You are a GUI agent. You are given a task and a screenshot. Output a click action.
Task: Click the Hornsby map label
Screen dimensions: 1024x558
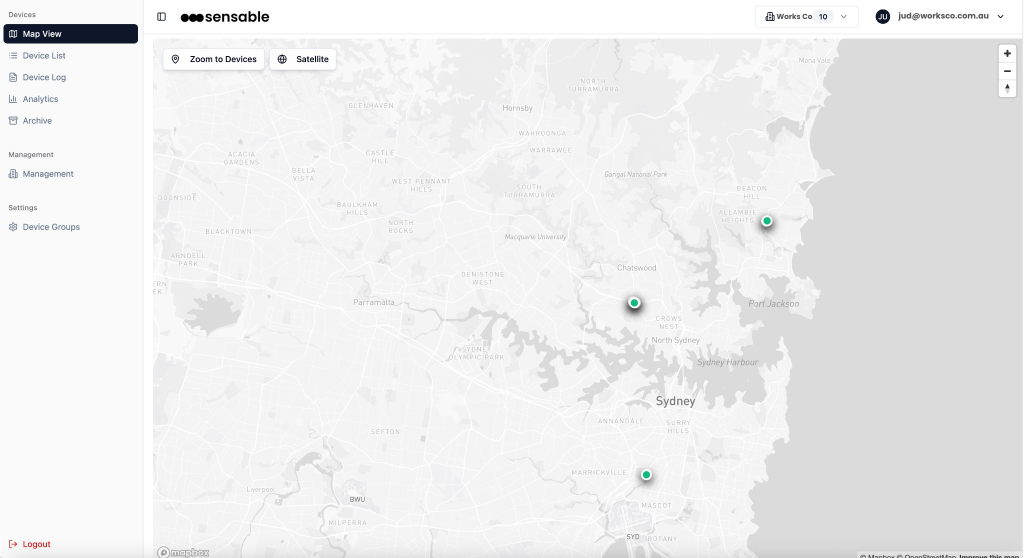pyautogui.click(x=517, y=108)
